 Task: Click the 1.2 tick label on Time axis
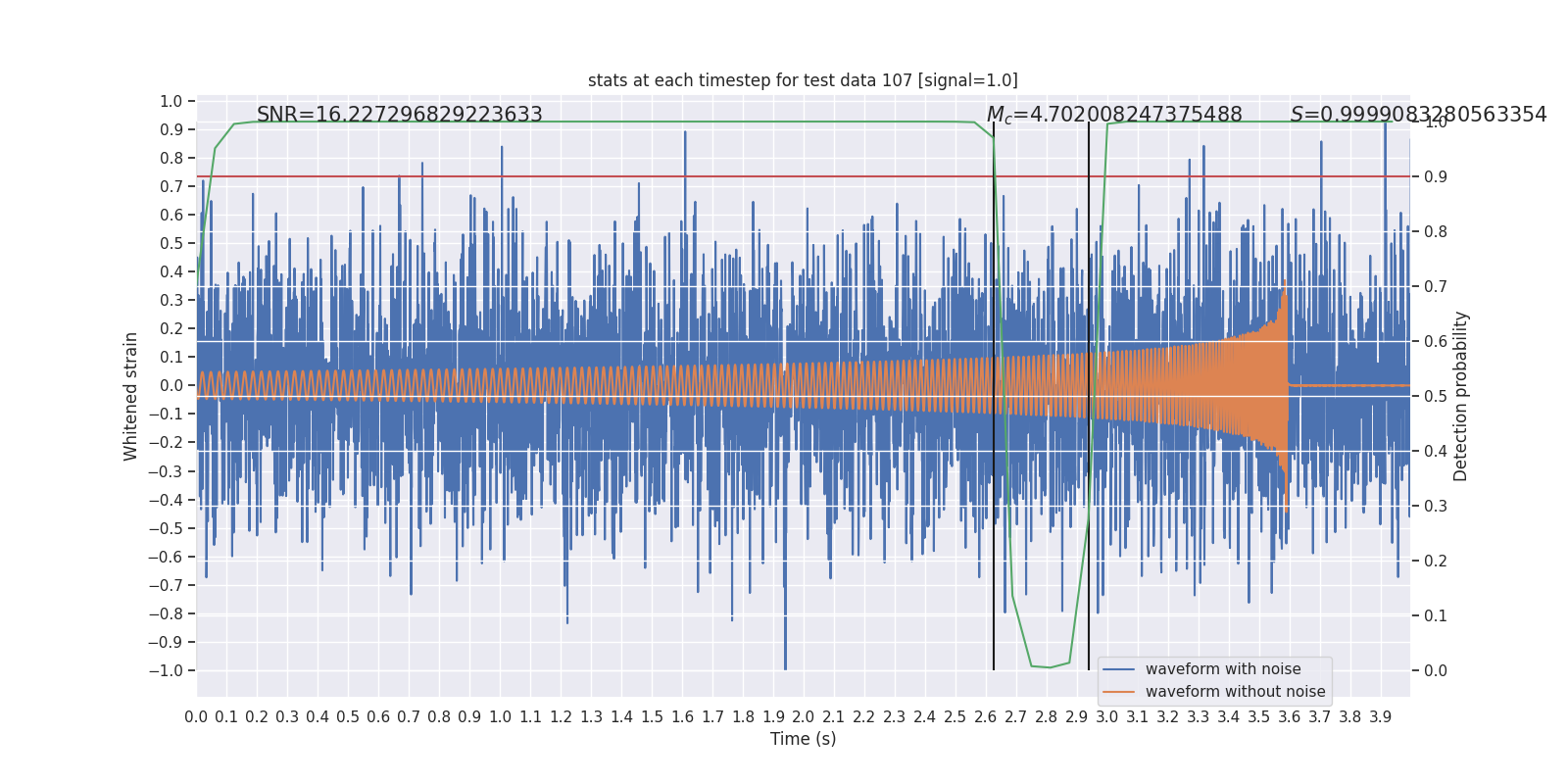(561, 717)
